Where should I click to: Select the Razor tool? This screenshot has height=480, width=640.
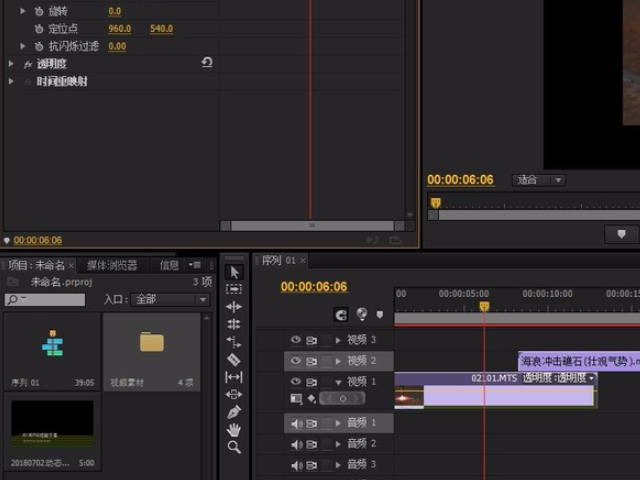point(234,360)
